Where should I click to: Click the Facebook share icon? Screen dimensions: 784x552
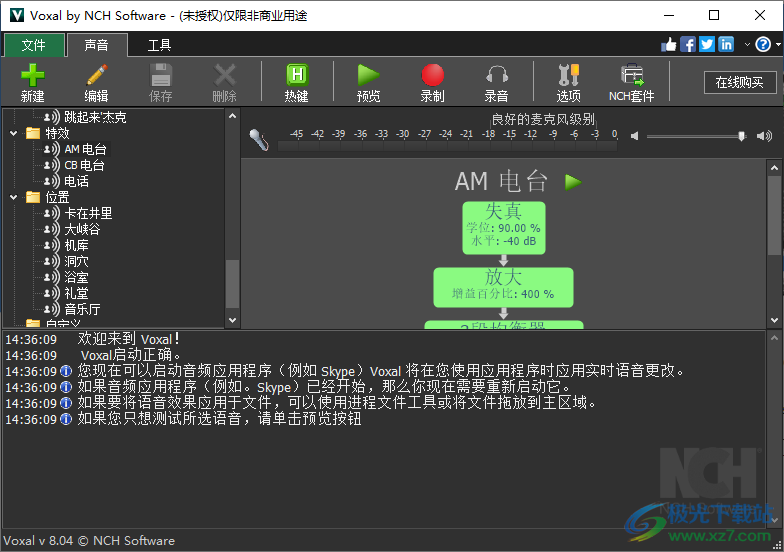[x=688, y=45]
